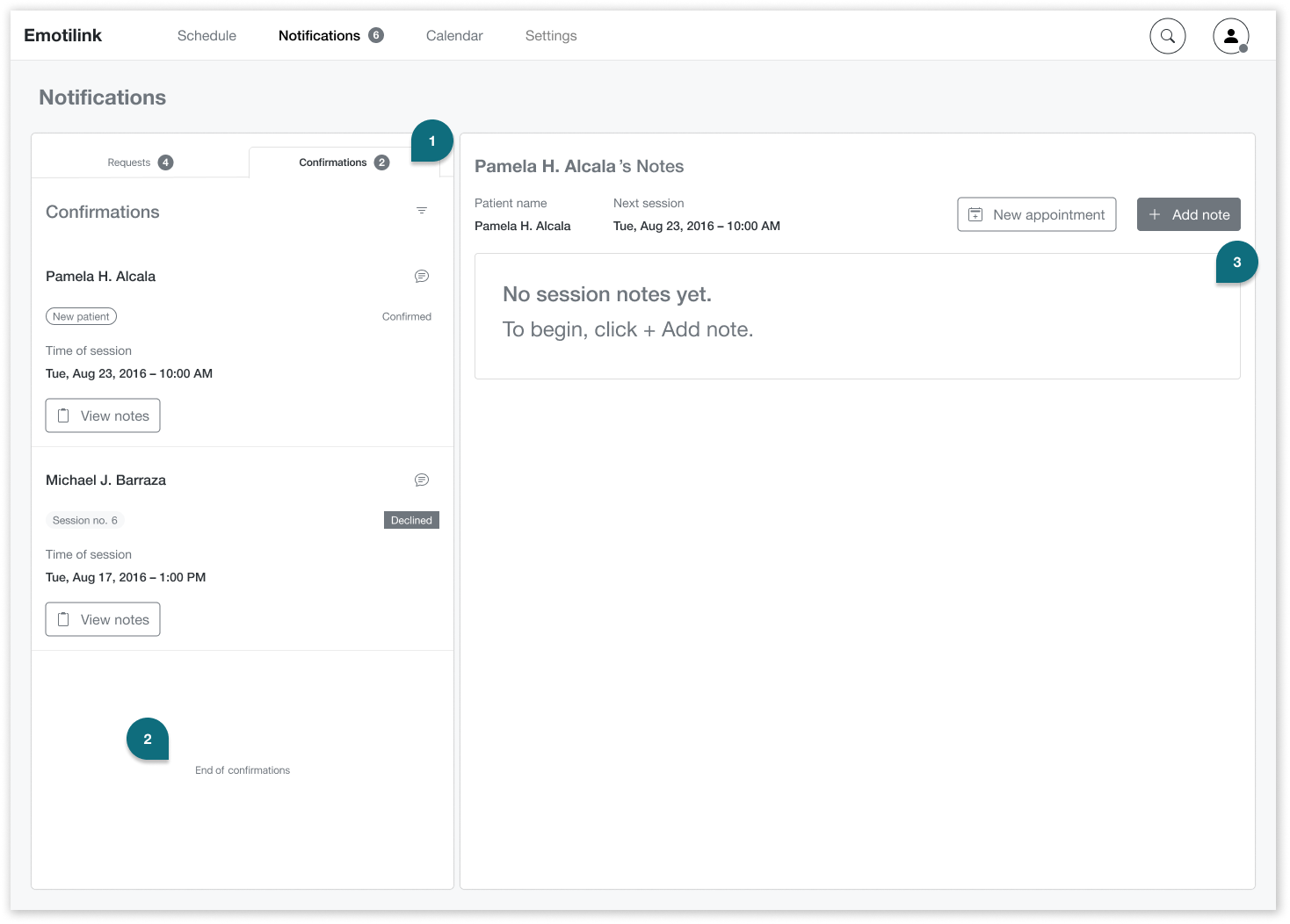The width and height of the screenshot is (1290, 924).
Task: Switch to the Confirmations tab
Action: pyautogui.click(x=343, y=162)
